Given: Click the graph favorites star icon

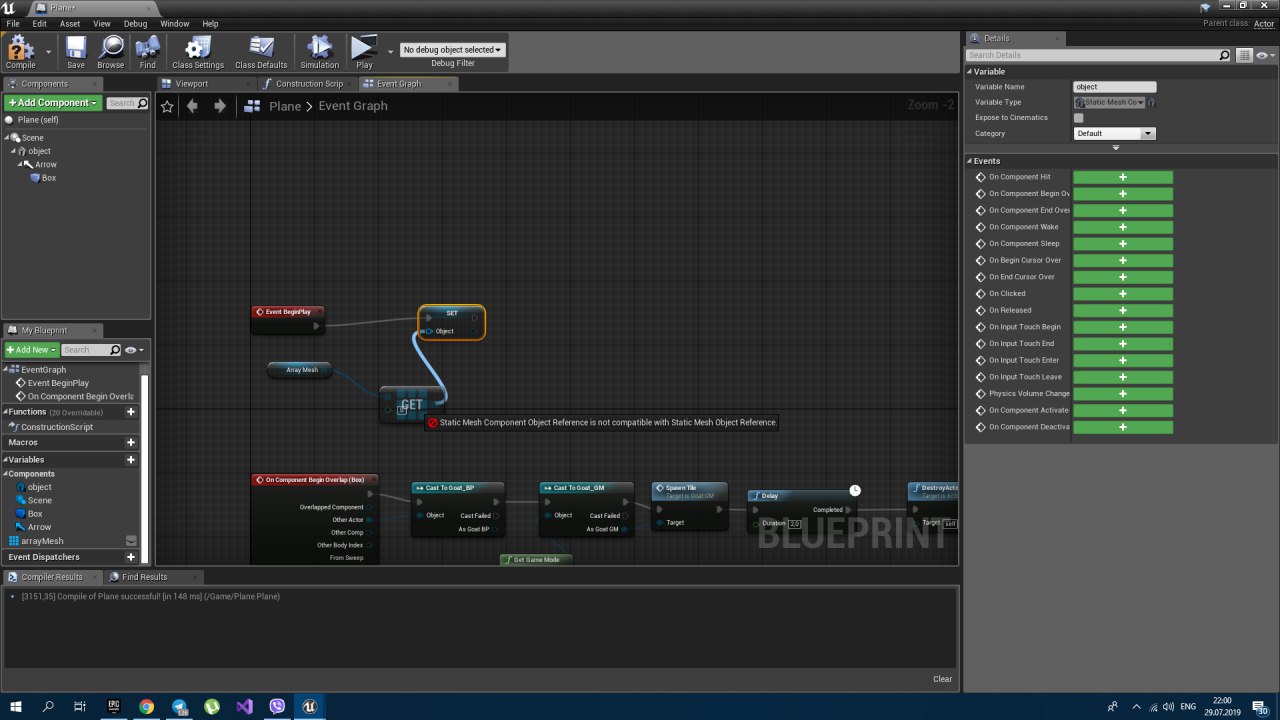Looking at the screenshot, I should click(167, 106).
